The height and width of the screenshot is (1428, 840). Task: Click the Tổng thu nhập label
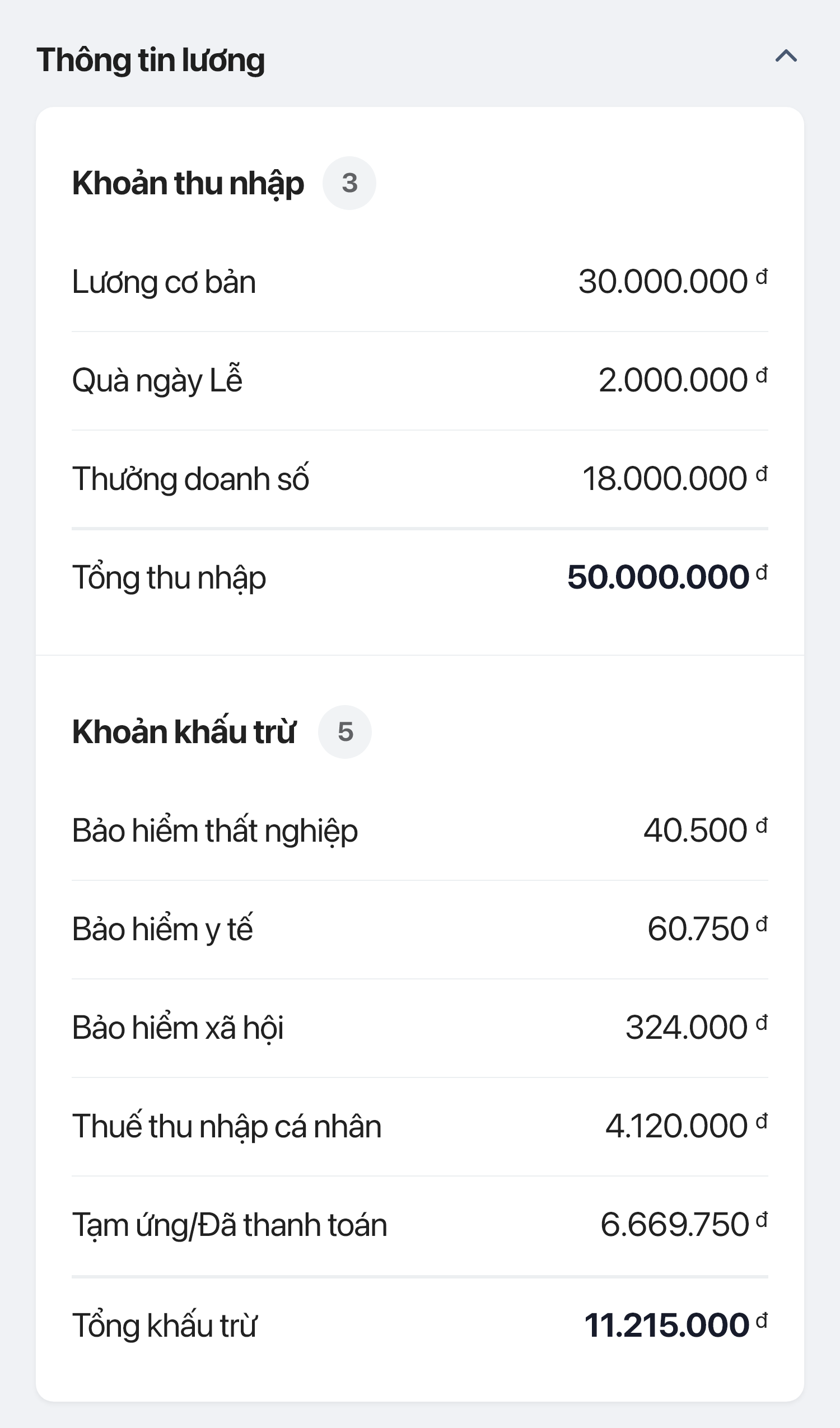pos(169,577)
